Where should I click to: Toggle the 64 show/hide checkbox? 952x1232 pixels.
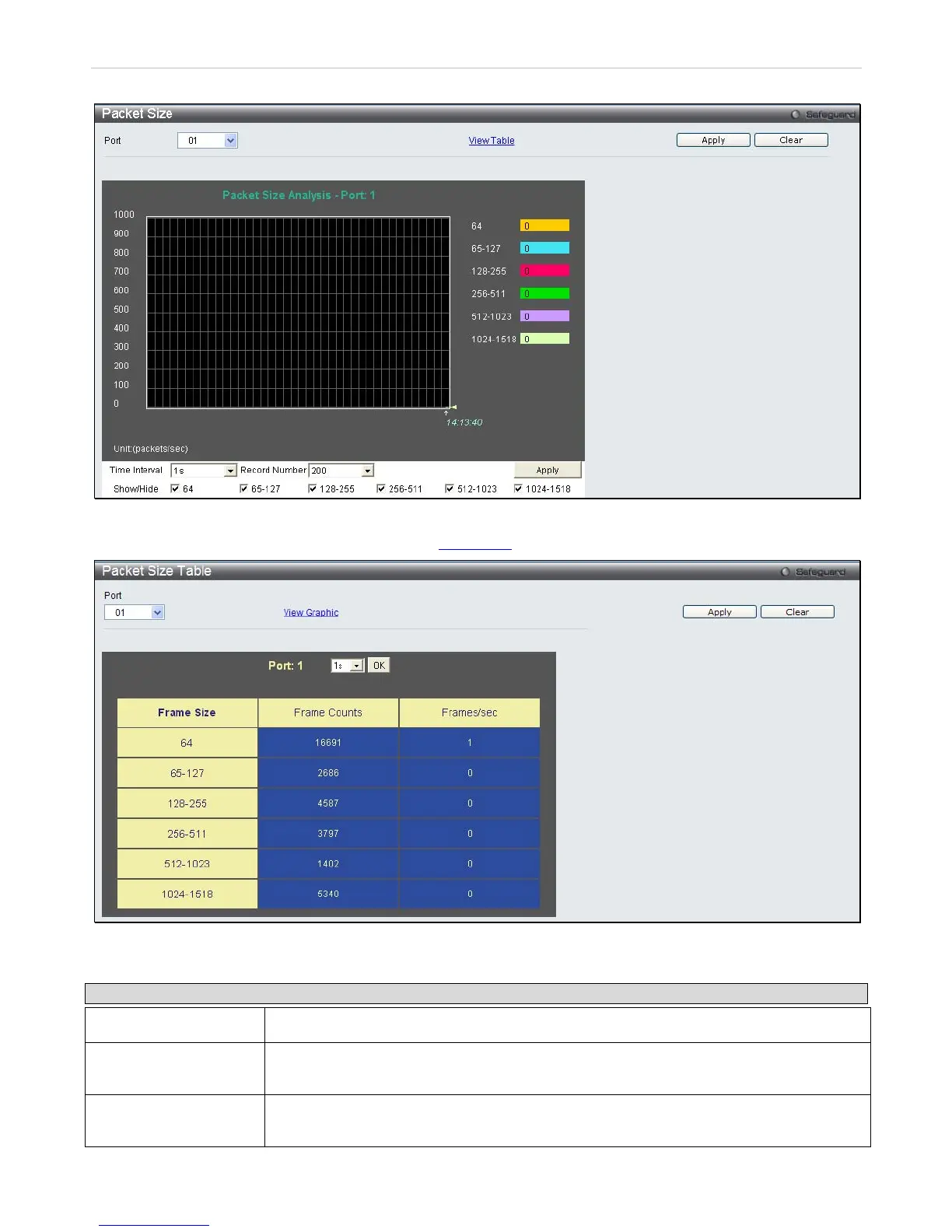175,488
